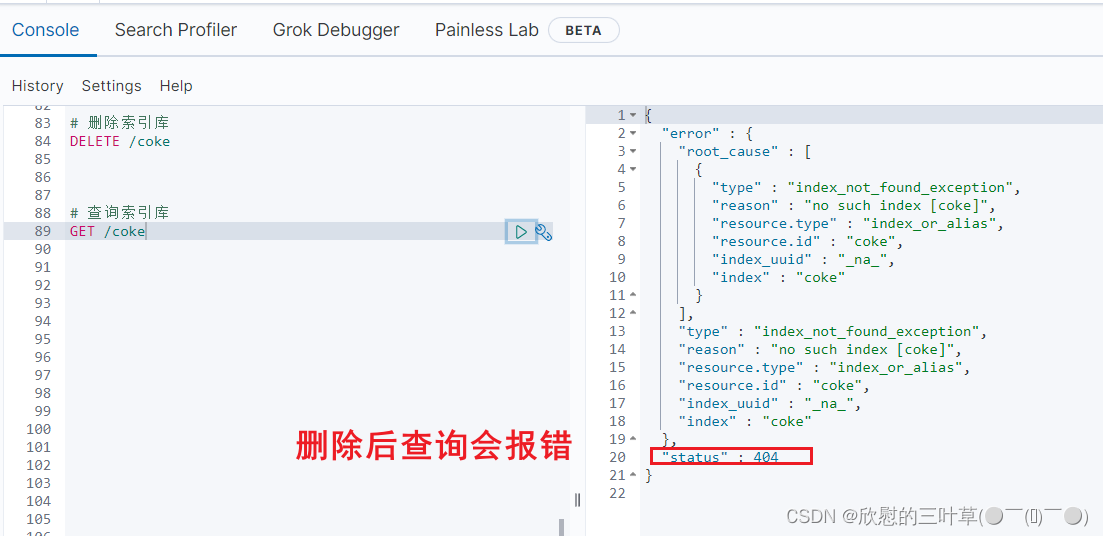Click the BETA badge next to Painless Lab

(x=584, y=30)
